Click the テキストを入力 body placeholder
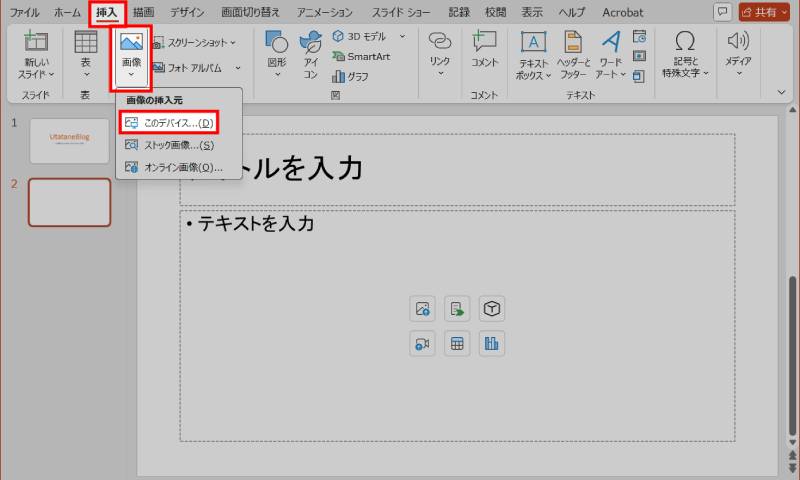The height and width of the screenshot is (480, 800). pos(457,326)
